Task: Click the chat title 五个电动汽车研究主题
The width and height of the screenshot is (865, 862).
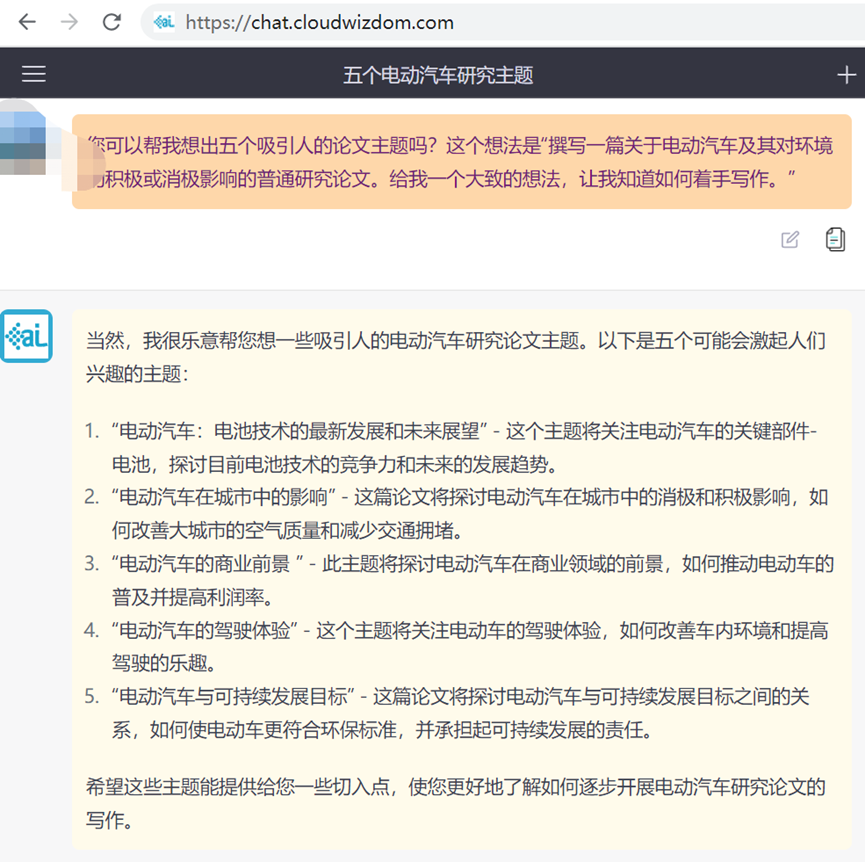Action: coord(438,75)
